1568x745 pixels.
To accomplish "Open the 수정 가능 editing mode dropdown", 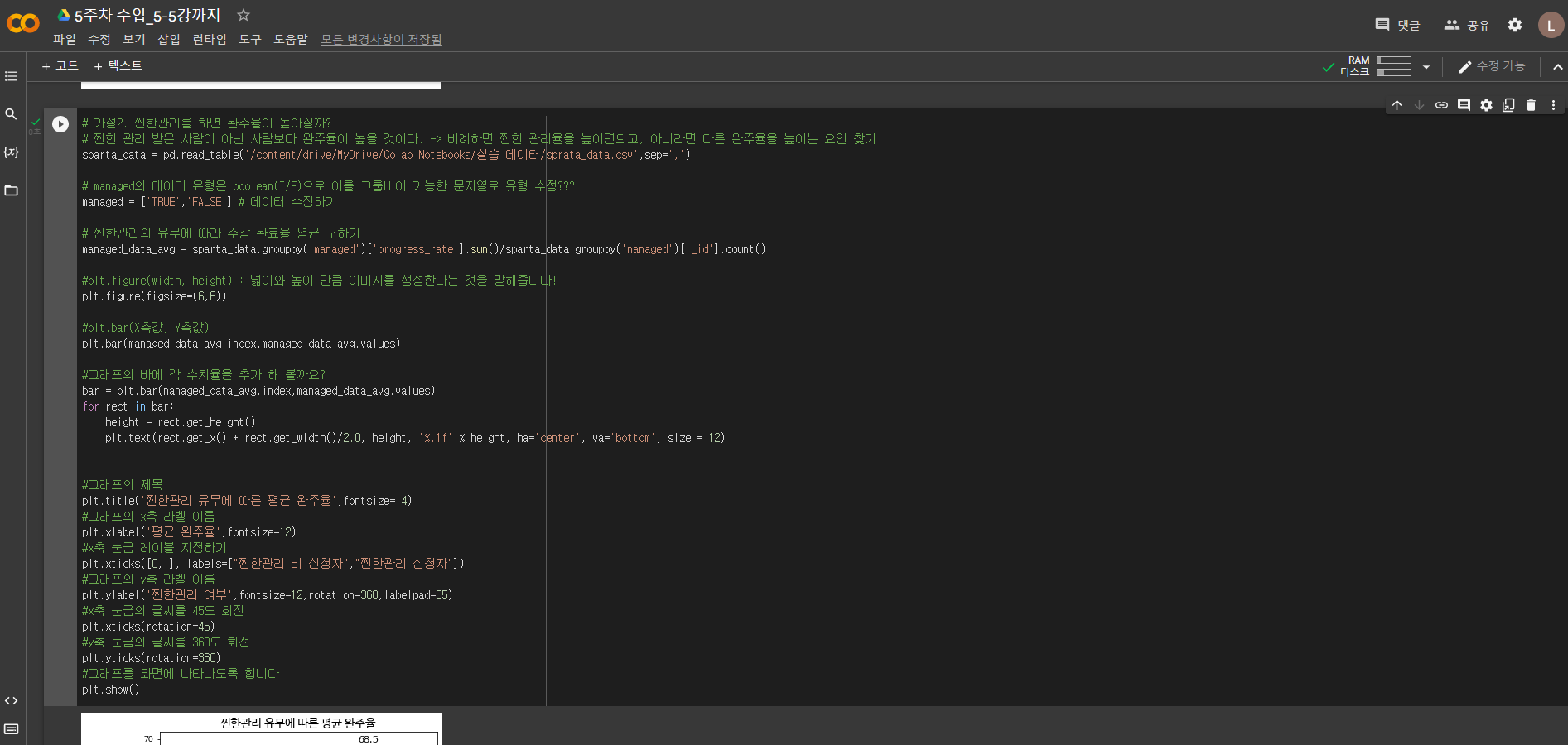I will (x=1492, y=66).
